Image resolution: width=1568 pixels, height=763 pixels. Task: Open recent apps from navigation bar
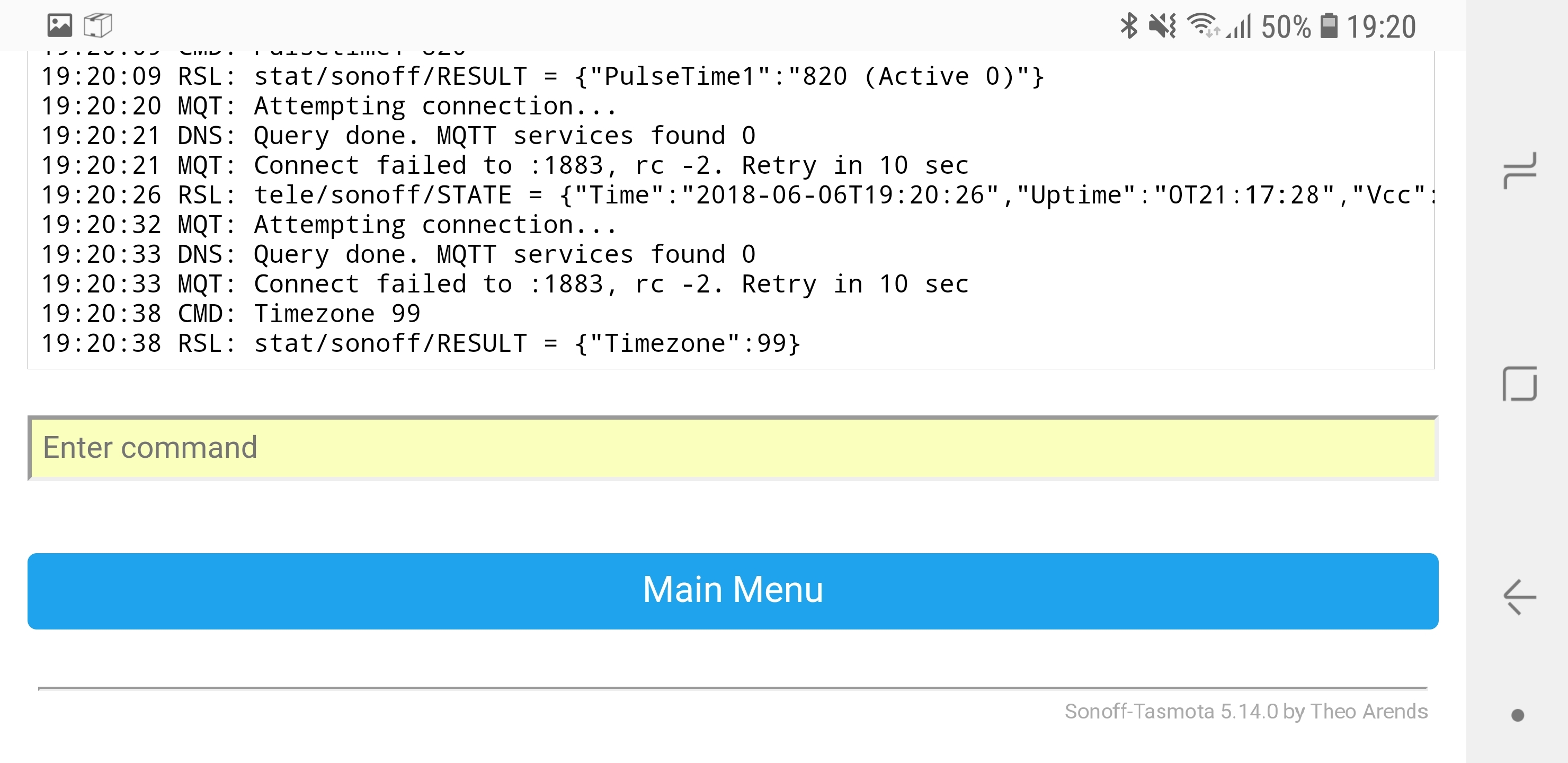(x=1519, y=170)
